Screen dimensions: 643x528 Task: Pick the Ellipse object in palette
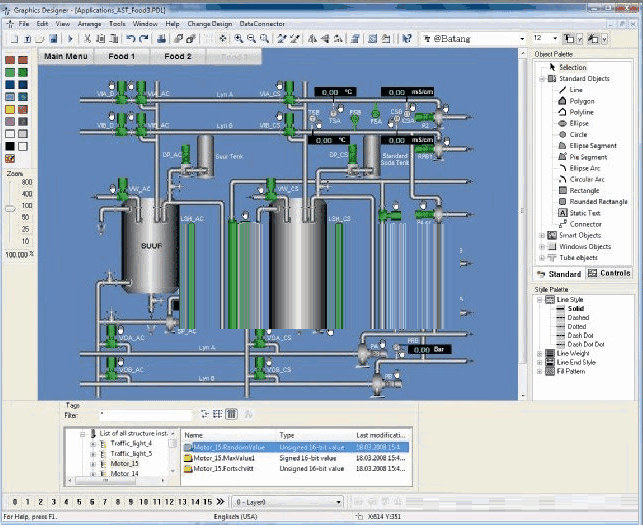tap(580, 123)
